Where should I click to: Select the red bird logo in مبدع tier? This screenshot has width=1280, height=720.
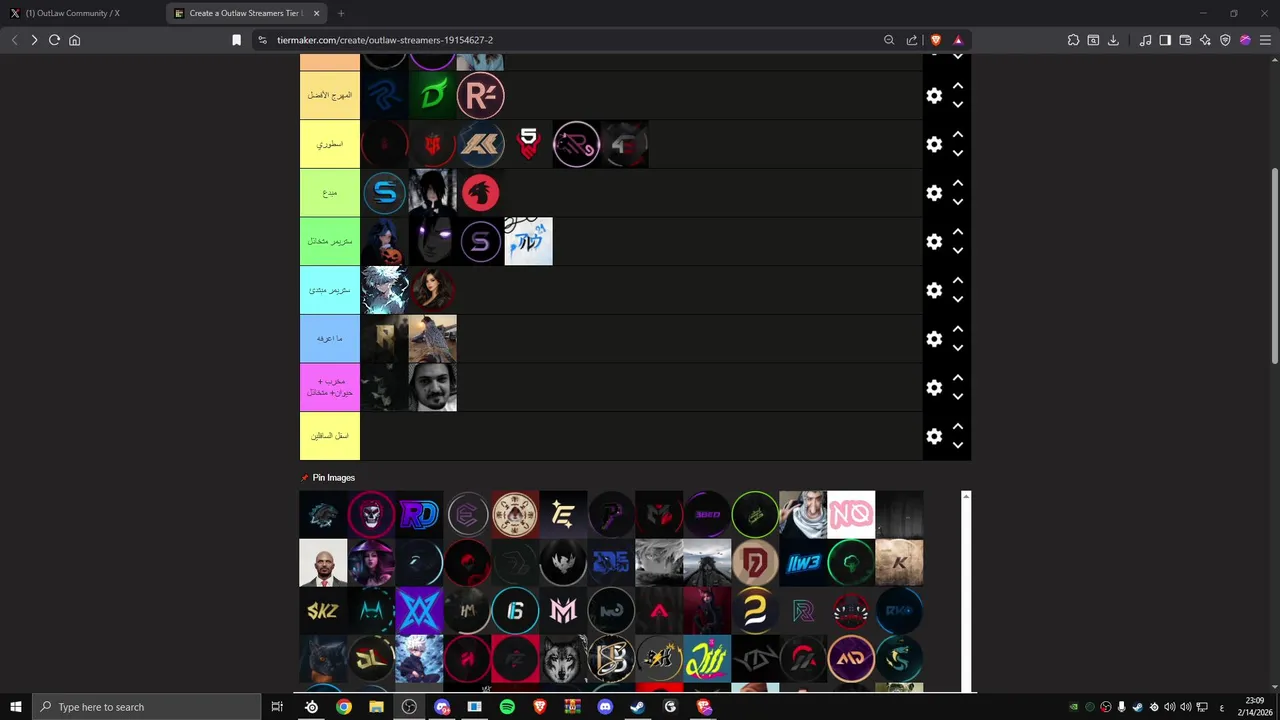(x=480, y=193)
